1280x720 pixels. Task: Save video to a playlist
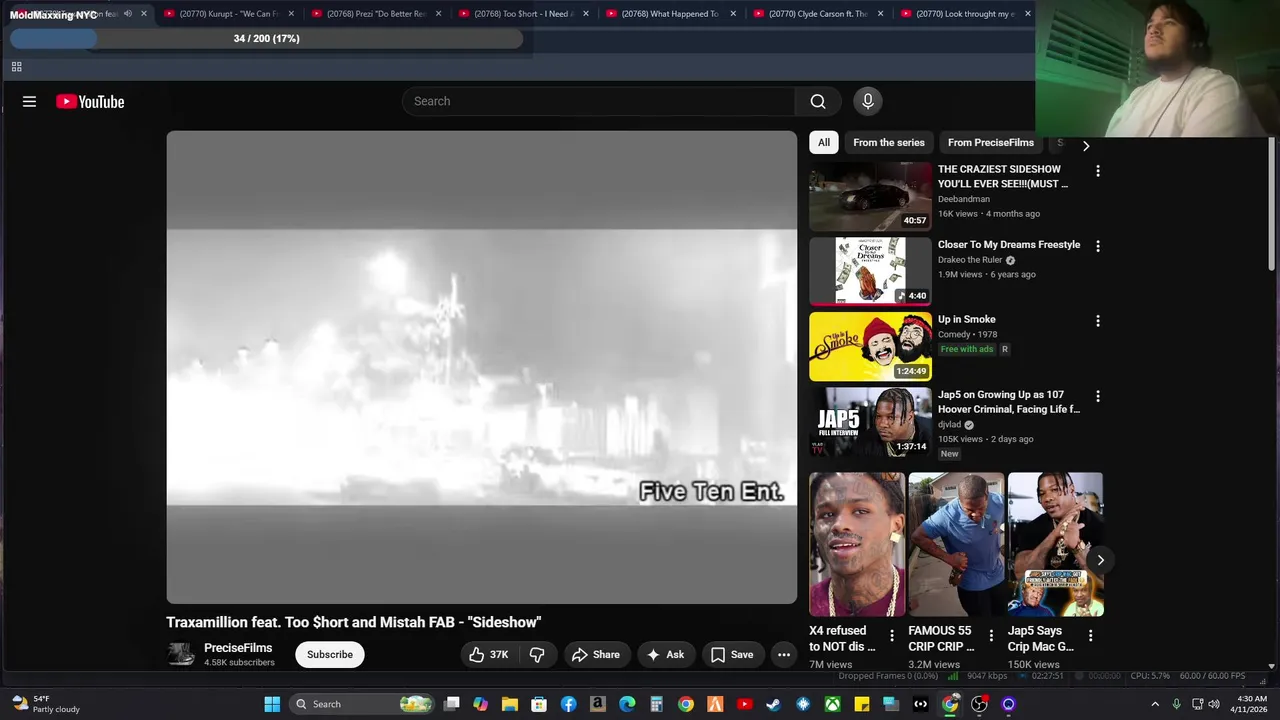click(x=732, y=654)
